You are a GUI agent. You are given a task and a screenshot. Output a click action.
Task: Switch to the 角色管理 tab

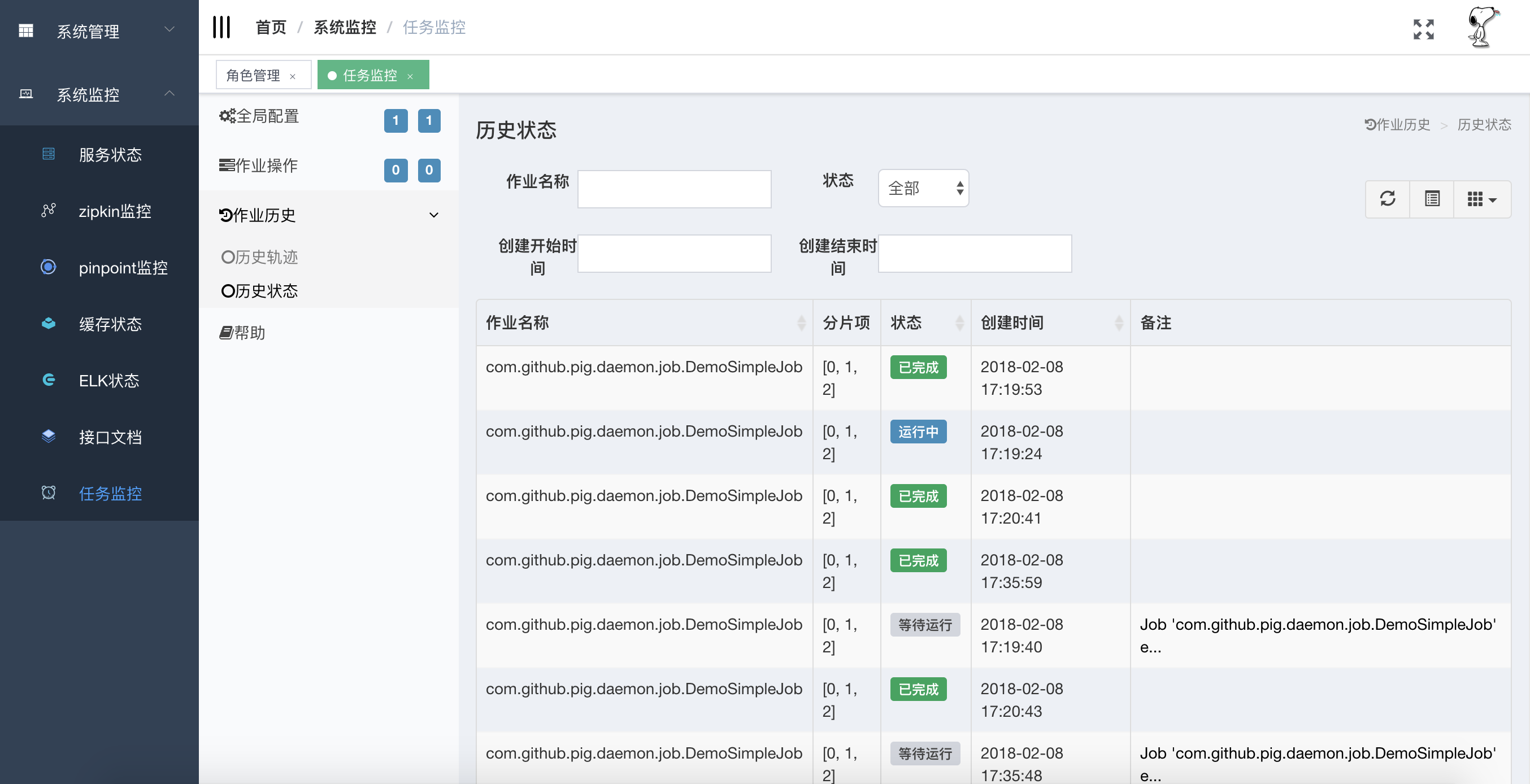click(254, 76)
